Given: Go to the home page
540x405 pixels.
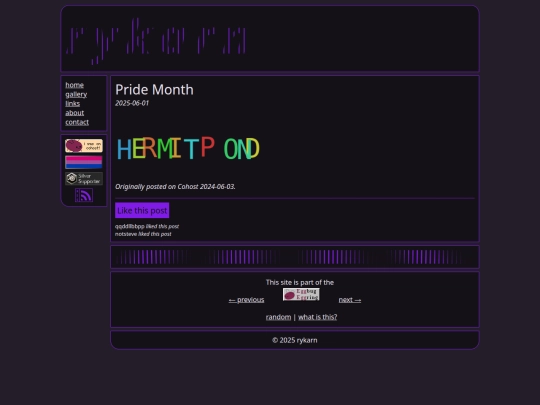Looking at the screenshot, I should 75,85.
